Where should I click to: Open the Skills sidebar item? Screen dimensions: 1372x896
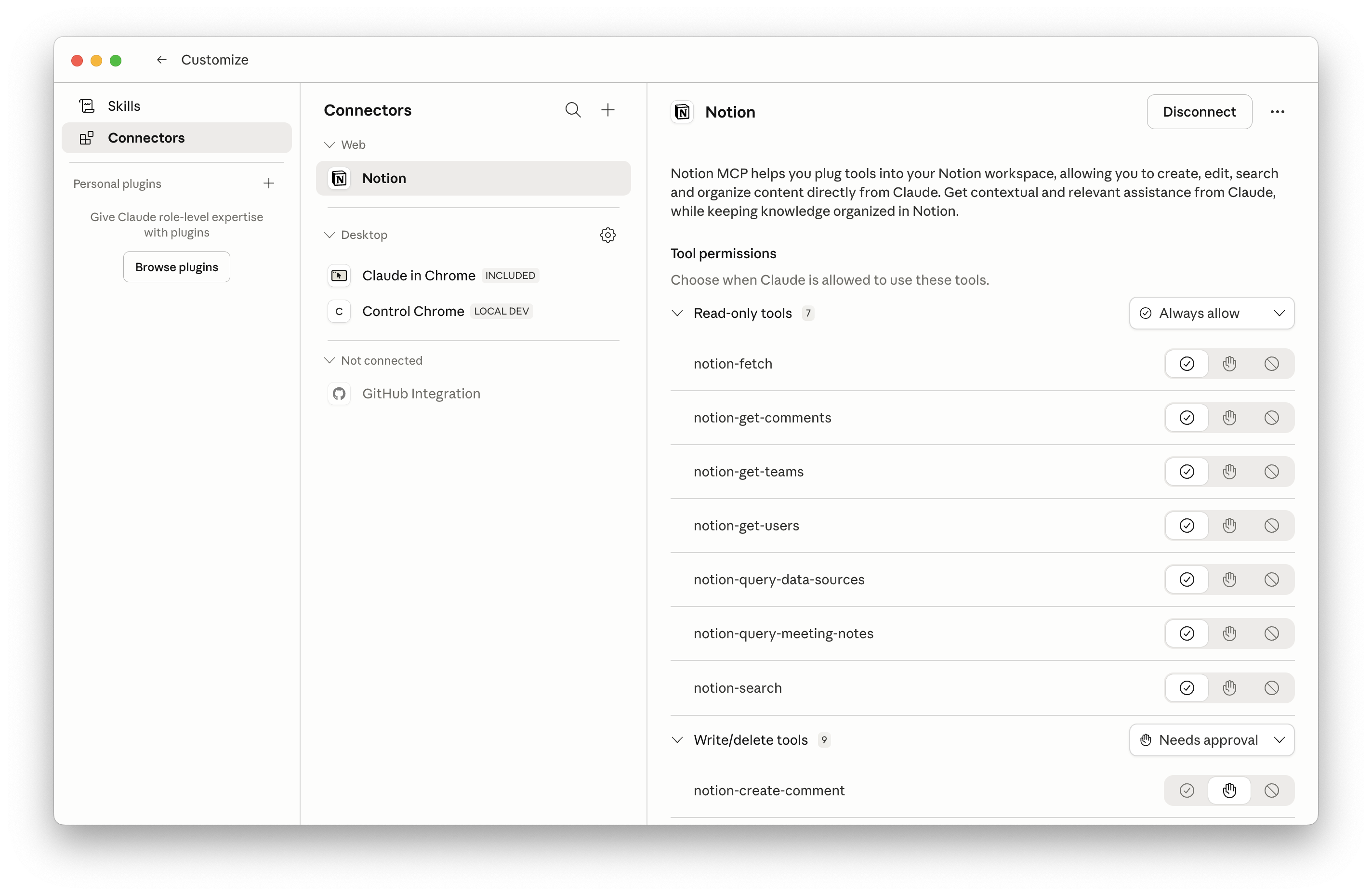coord(124,106)
